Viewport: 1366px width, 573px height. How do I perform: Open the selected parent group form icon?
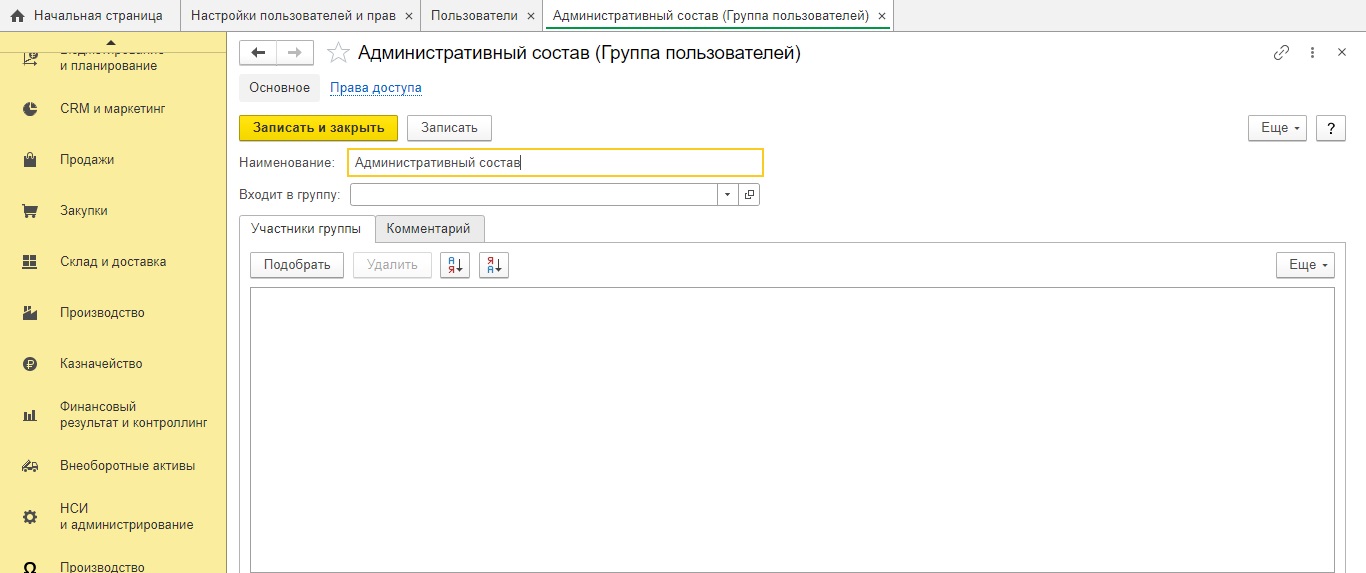point(749,194)
